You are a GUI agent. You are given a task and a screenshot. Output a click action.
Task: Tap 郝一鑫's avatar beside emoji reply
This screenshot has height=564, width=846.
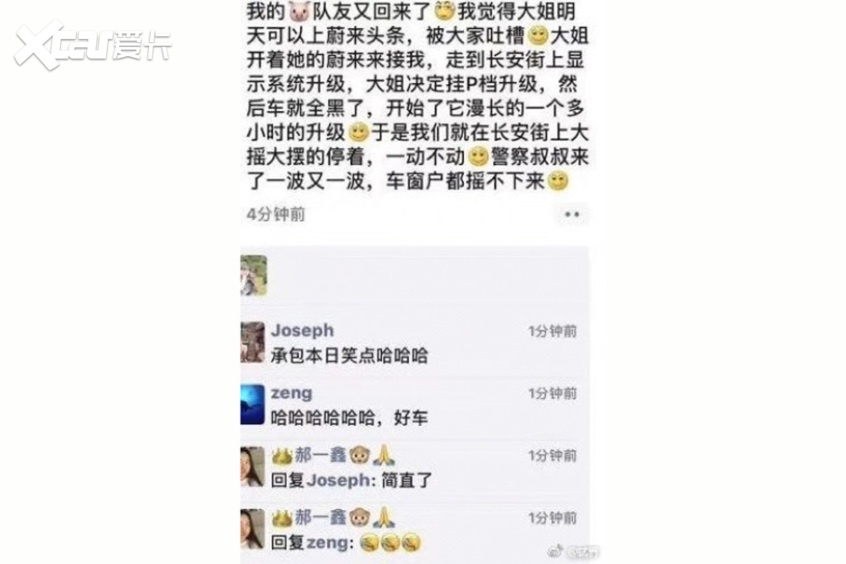(x=253, y=529)
